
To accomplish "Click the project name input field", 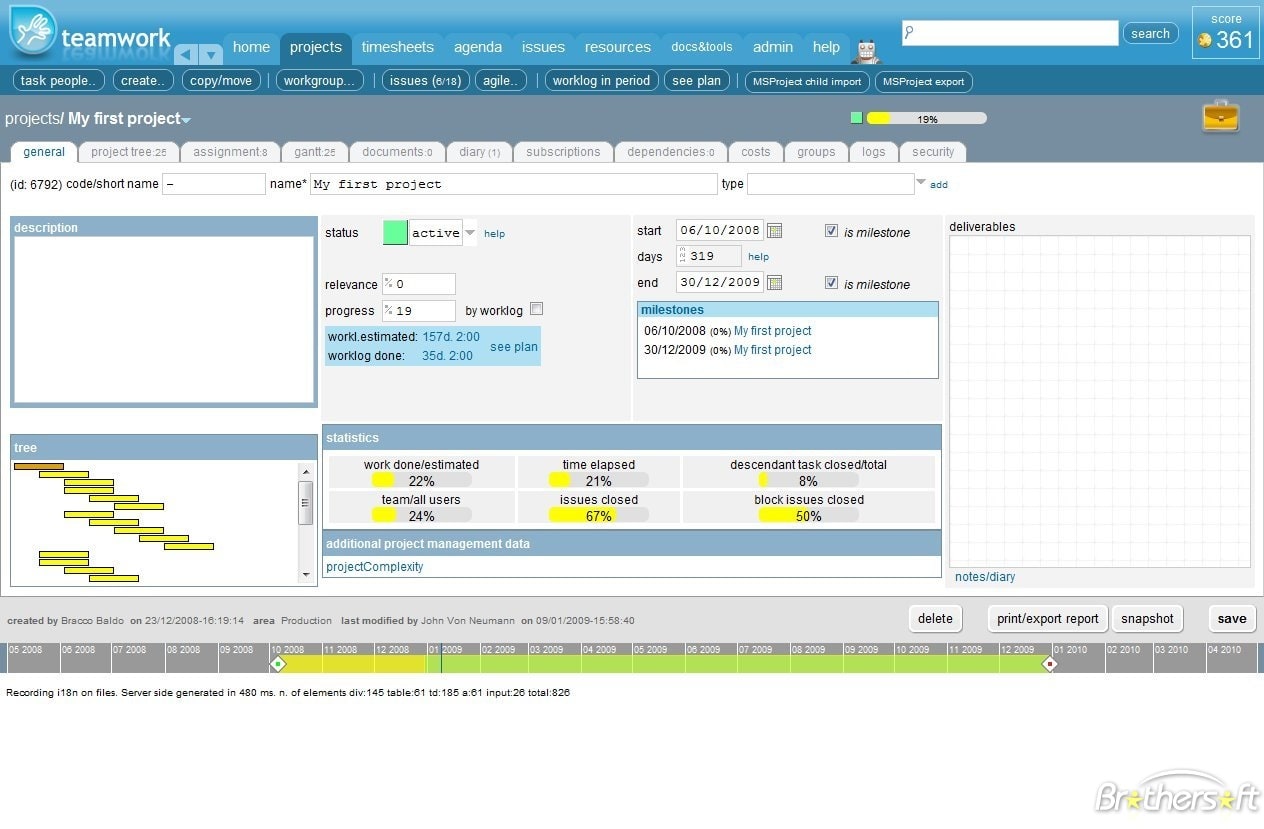I will click(513, 184).
